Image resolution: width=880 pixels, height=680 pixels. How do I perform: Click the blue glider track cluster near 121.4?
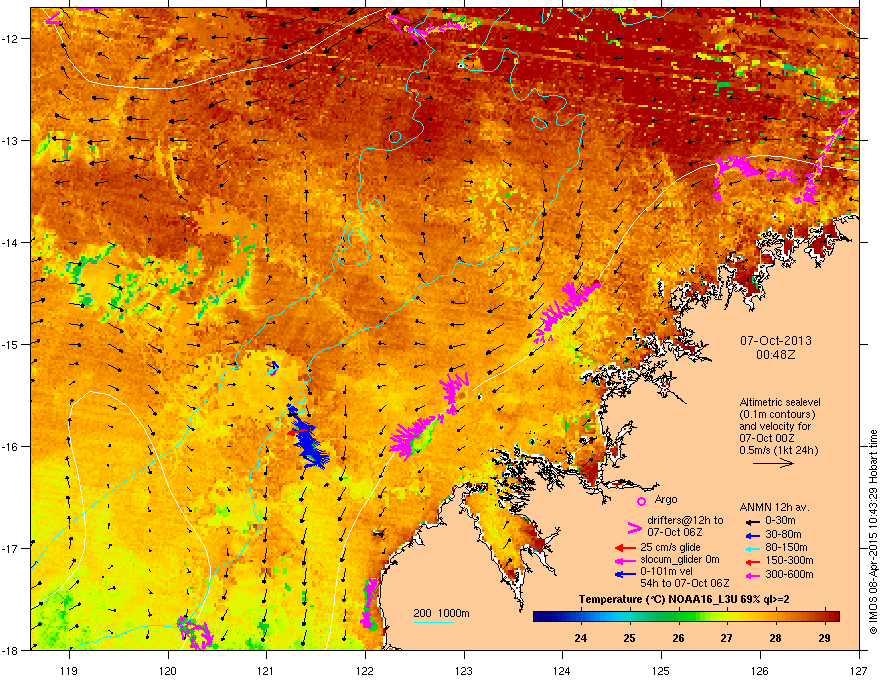[307, 438]
